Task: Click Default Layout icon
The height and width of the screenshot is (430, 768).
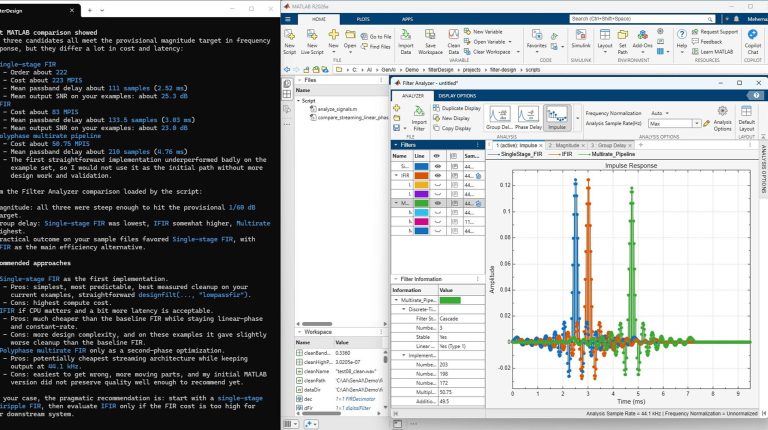Action: point(746,111)
